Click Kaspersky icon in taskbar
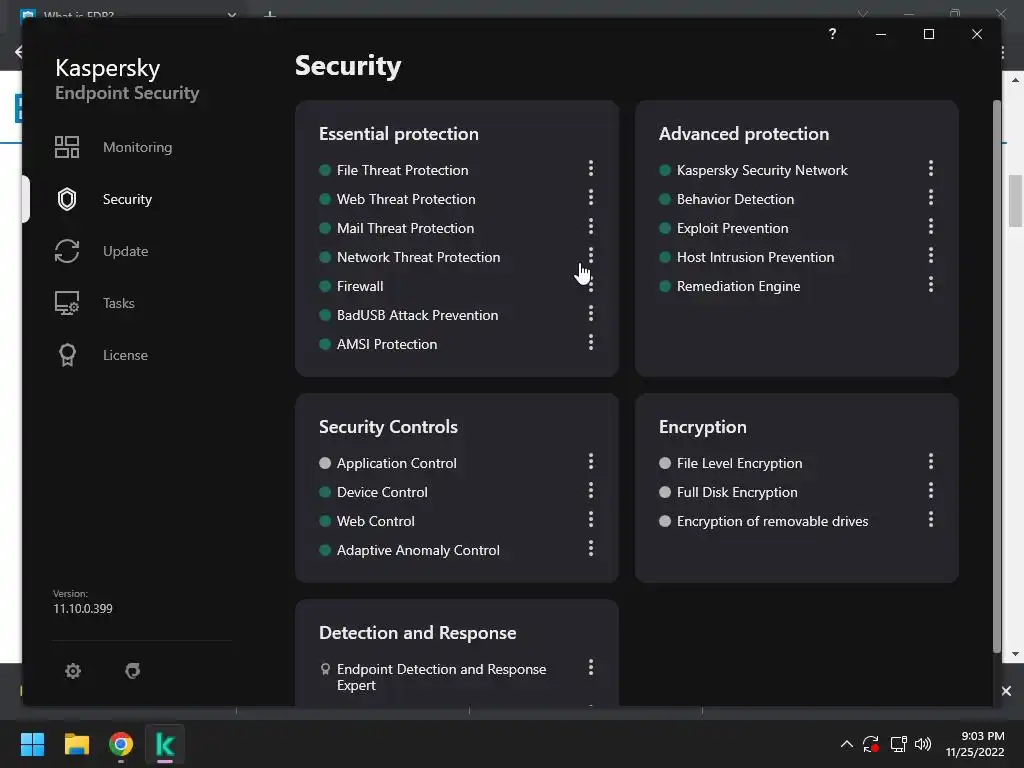This screenshot has height=768, width=1024. 165,744
